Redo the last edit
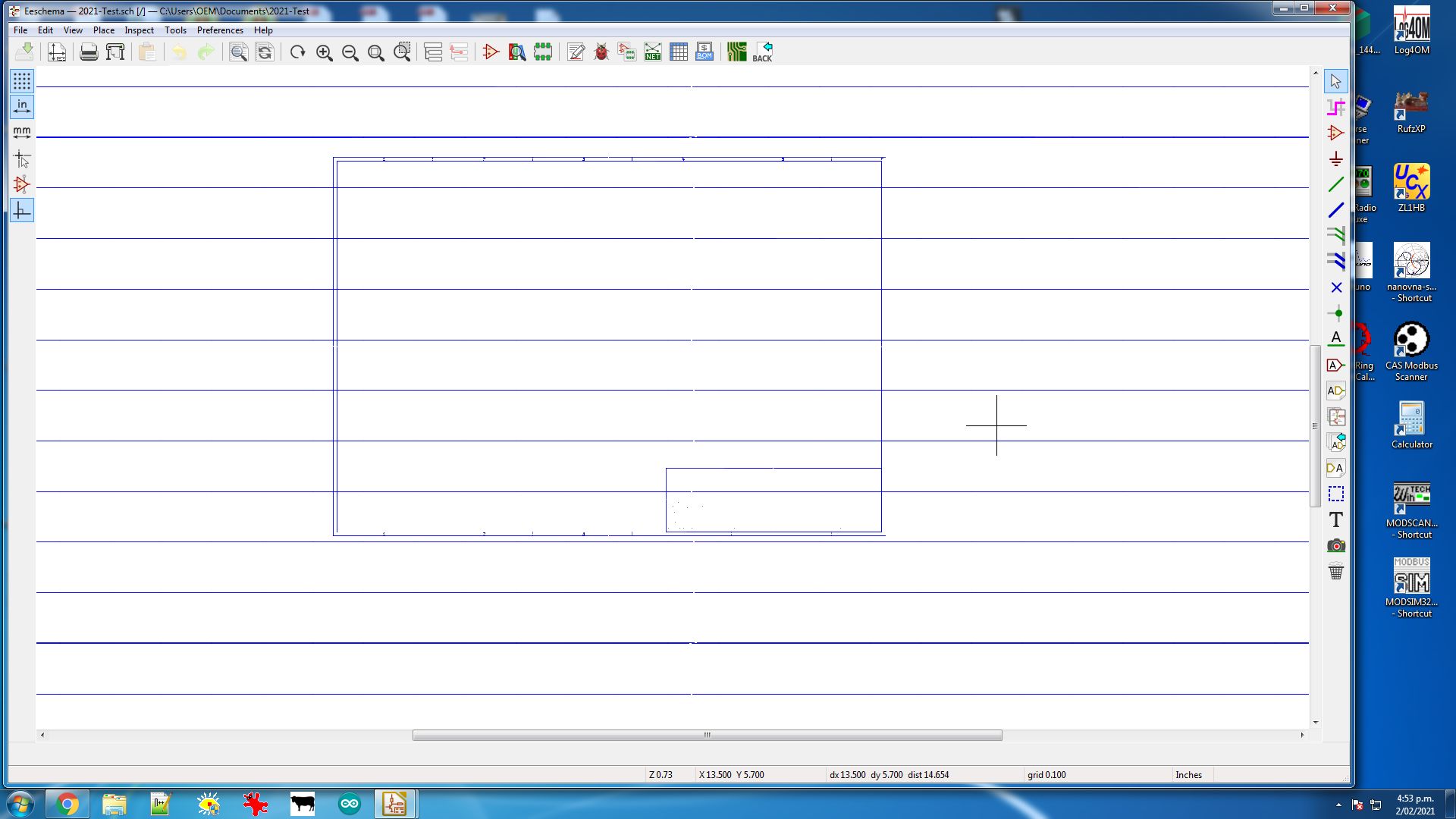This screenshot has height=819, width=1456. pos(206,52)
